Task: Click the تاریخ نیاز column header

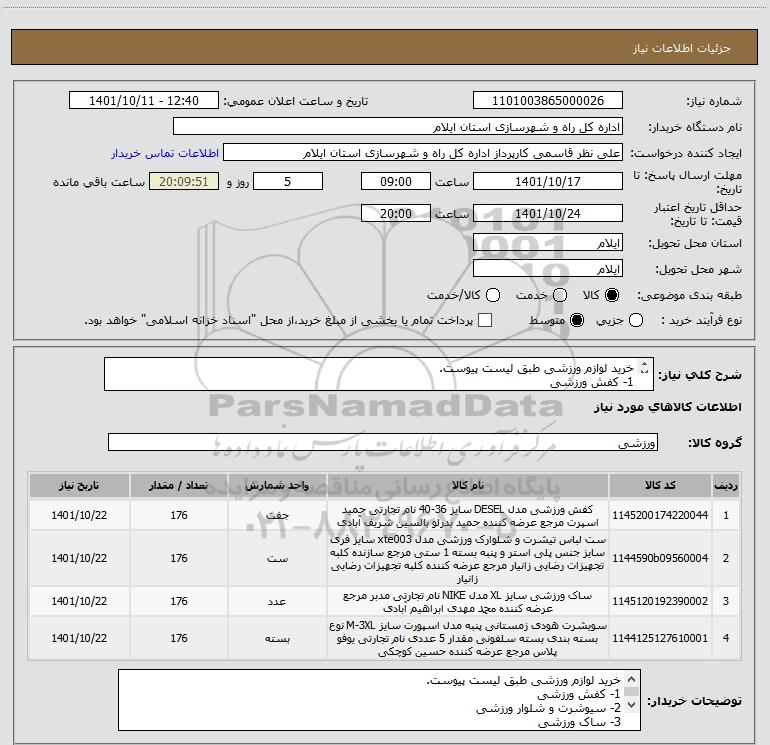Action: tap(79, 486)
